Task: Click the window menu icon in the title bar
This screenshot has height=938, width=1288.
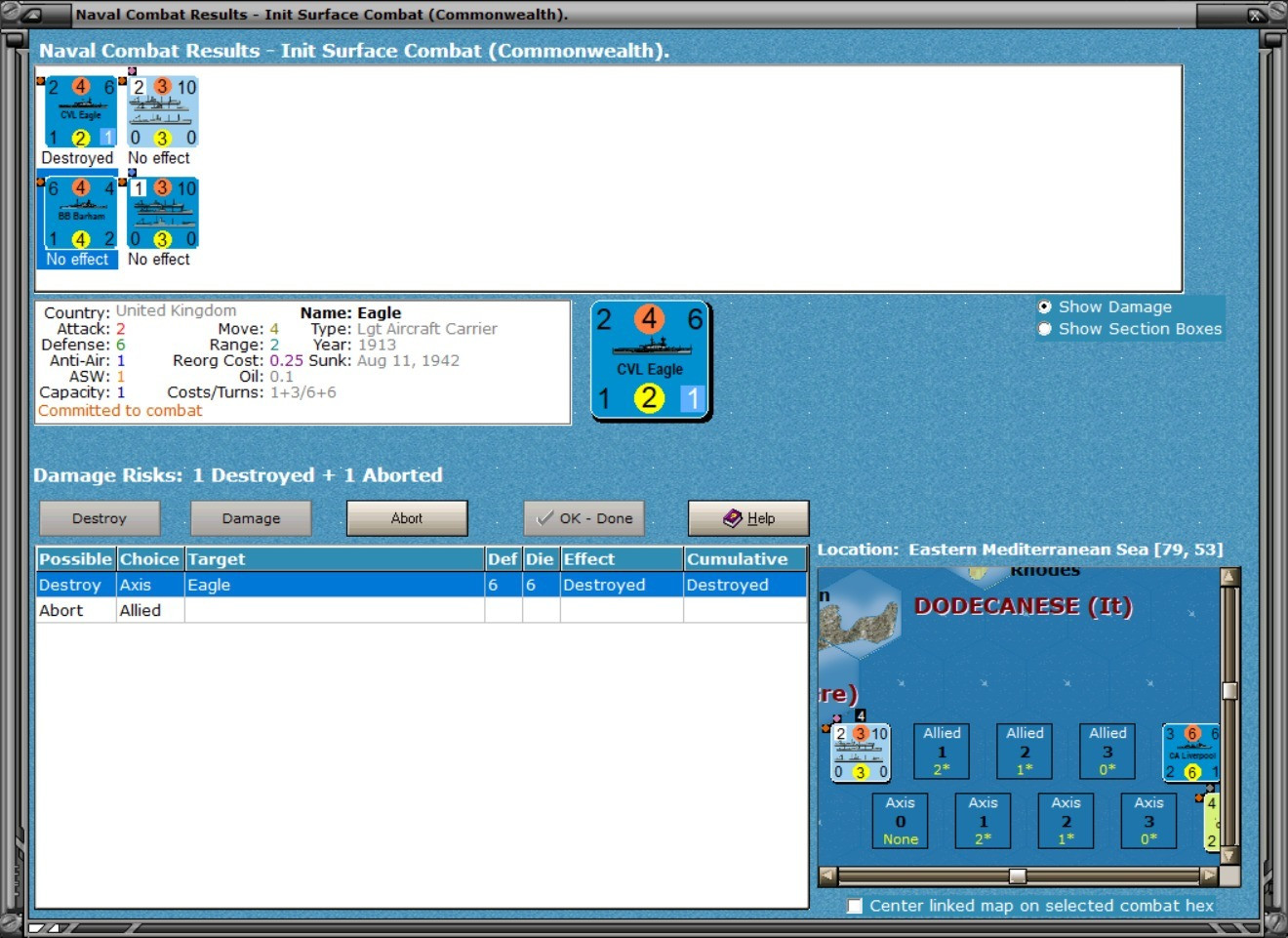Action: pos(30,15)
